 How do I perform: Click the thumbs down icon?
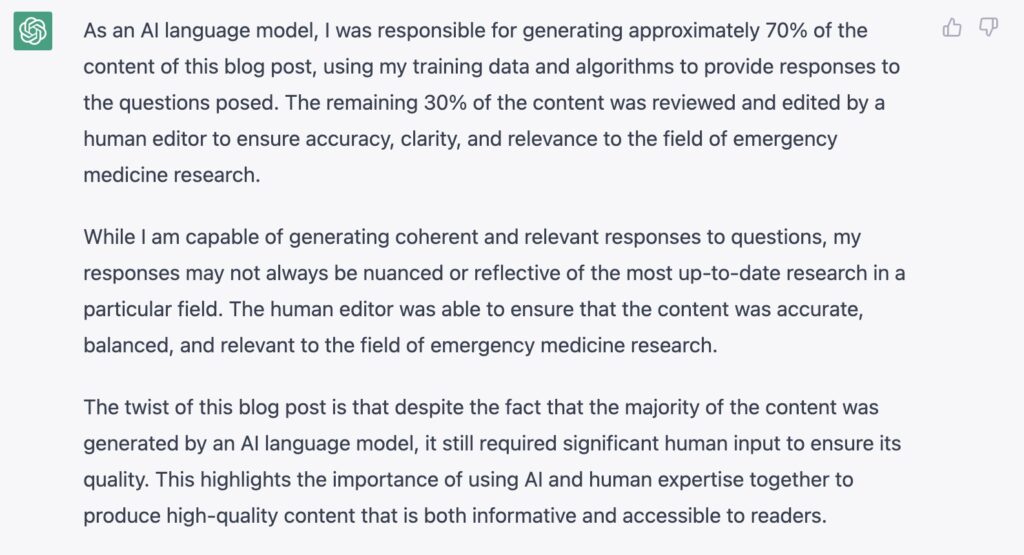(x=988, y=27)
